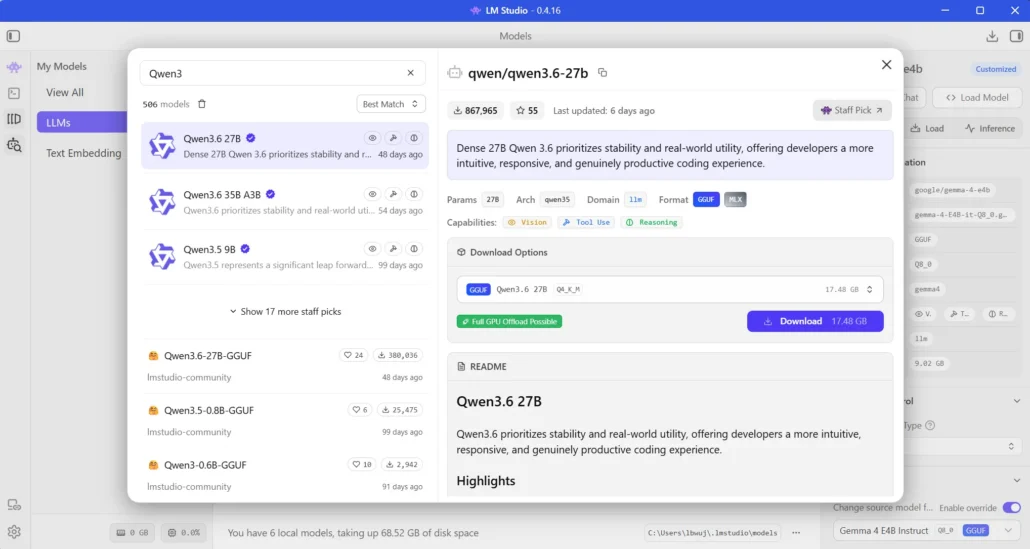Click the Tool Use icon on Qwen3.6 35B A3B row

(393, 194)
